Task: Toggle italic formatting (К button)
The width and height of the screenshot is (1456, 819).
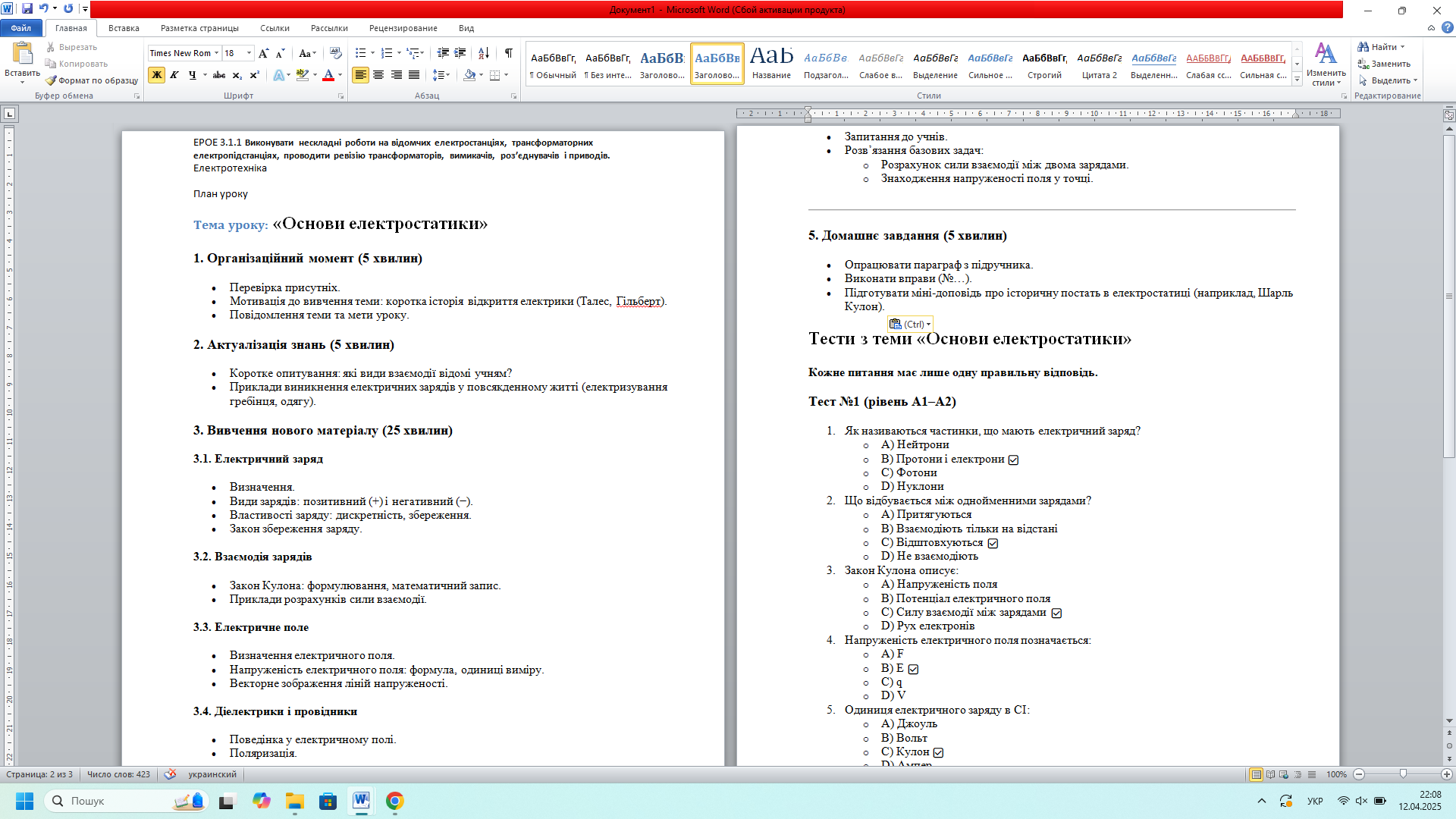Action: (174, 75)
